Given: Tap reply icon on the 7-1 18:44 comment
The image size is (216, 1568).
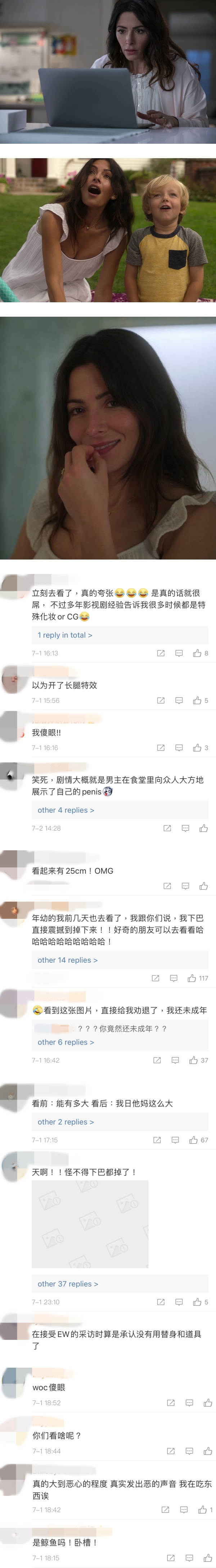Looking at the screenshot, I should point(189,1451).
